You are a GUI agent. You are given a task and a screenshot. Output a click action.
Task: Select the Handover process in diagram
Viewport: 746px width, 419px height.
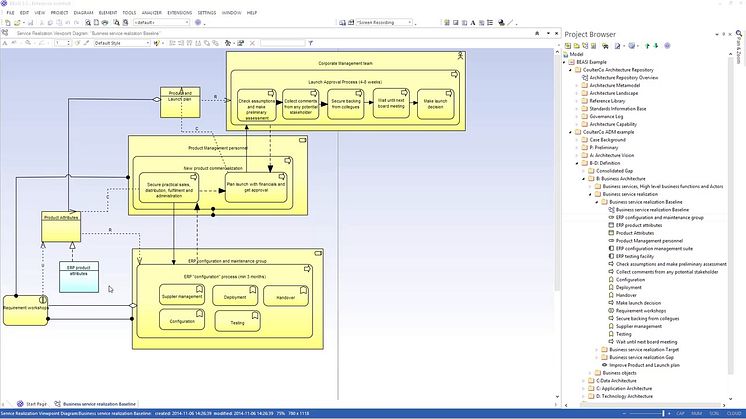[285, 296]
